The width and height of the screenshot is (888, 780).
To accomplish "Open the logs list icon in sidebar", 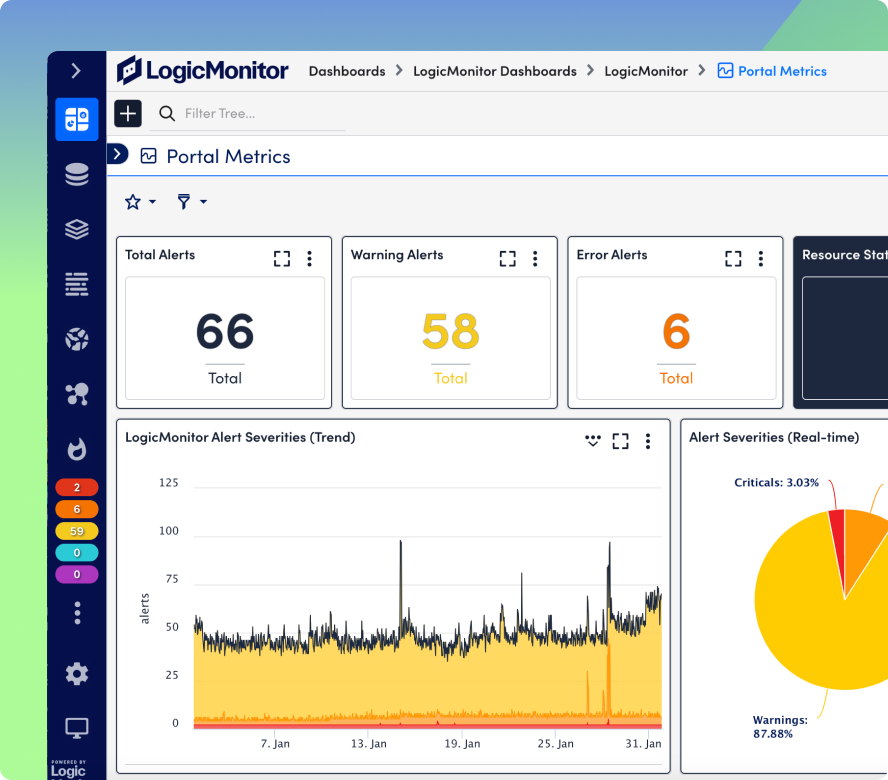I will pos(77,284).
